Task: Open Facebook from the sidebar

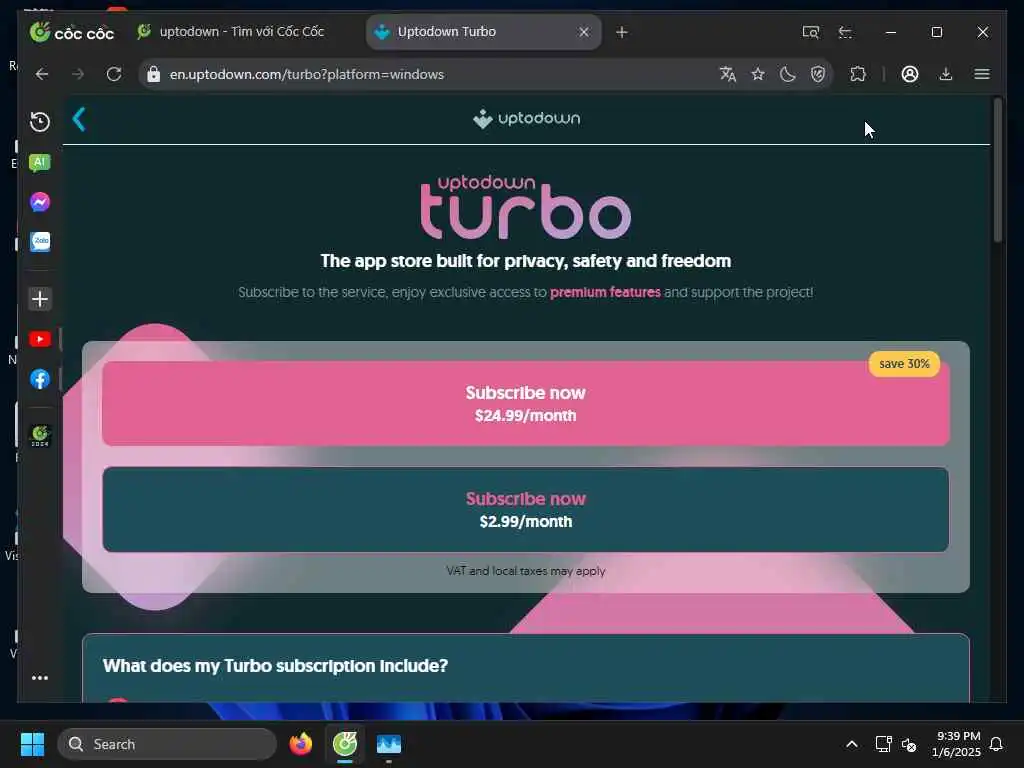Action: (40, 379)
